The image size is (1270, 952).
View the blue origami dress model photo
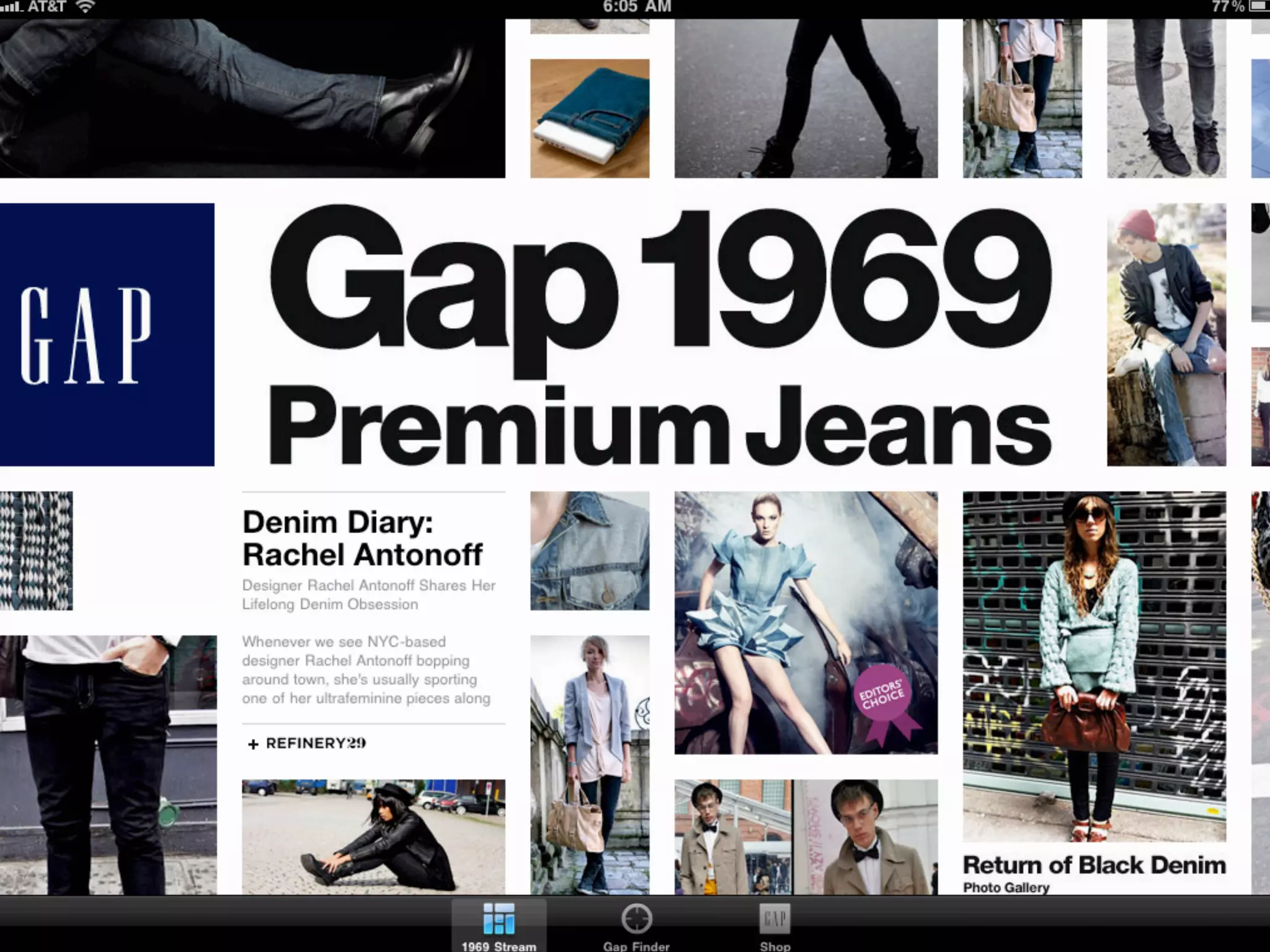pos(806,623)
